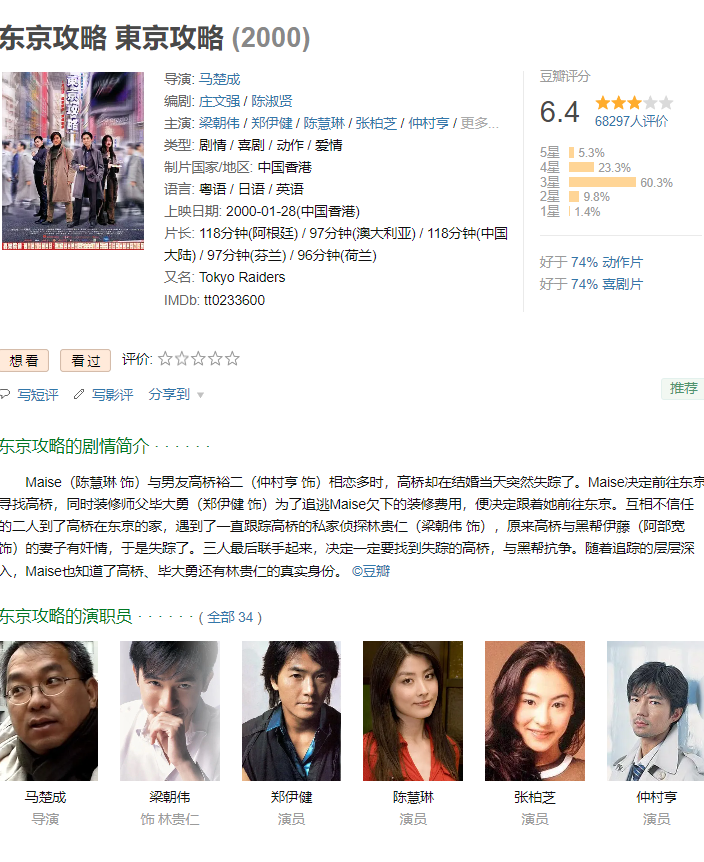
Task: Open screenwriter 庄文强's page
Action: [219, 101]
